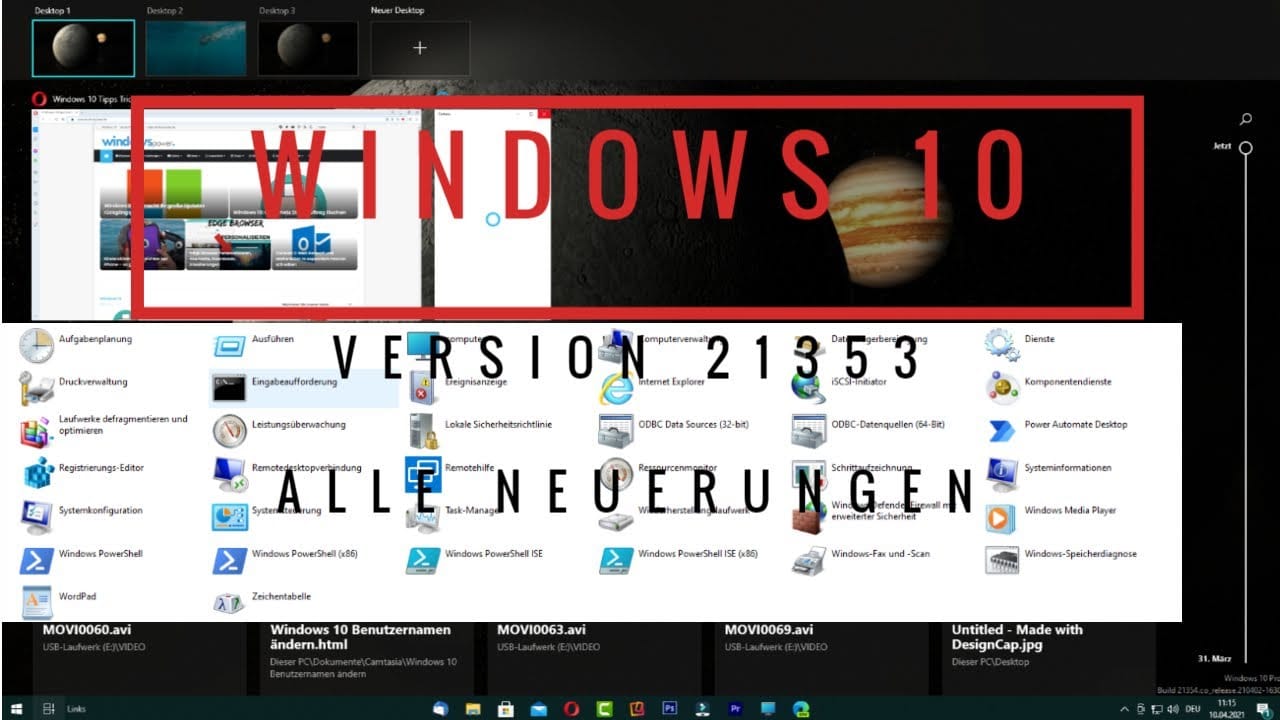Viewport: 1280px width, 720px height.
Task: Open Windows-Speicherdiagnose
Action: click(1061, 558)
